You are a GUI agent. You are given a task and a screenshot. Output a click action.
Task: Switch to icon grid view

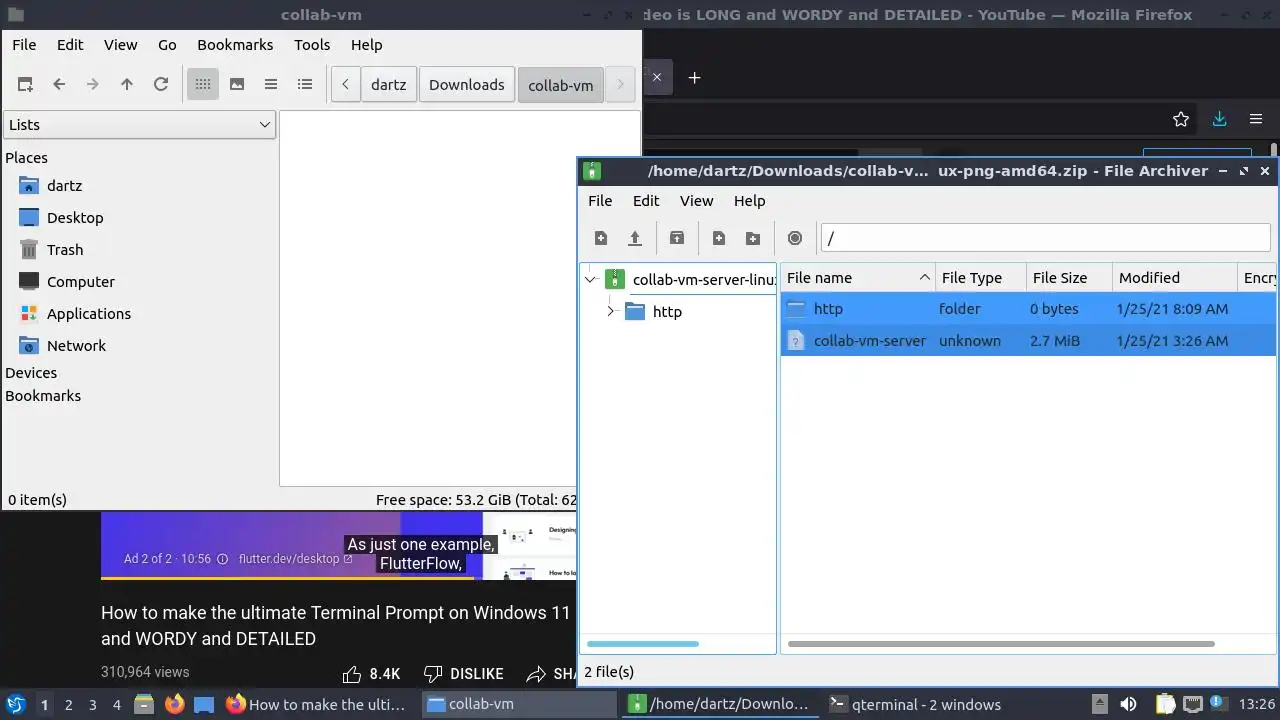point(203,85)
